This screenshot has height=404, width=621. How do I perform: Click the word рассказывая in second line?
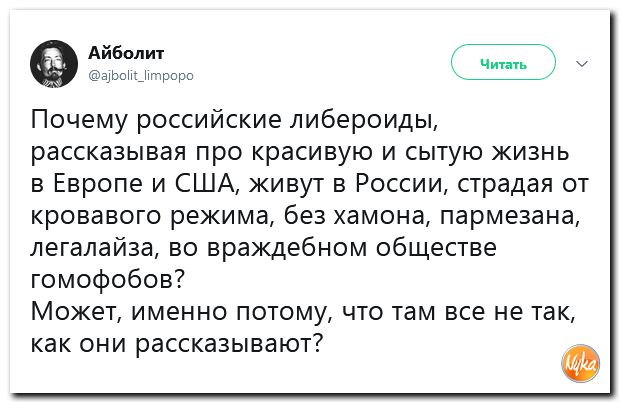(x=108, y=152)
